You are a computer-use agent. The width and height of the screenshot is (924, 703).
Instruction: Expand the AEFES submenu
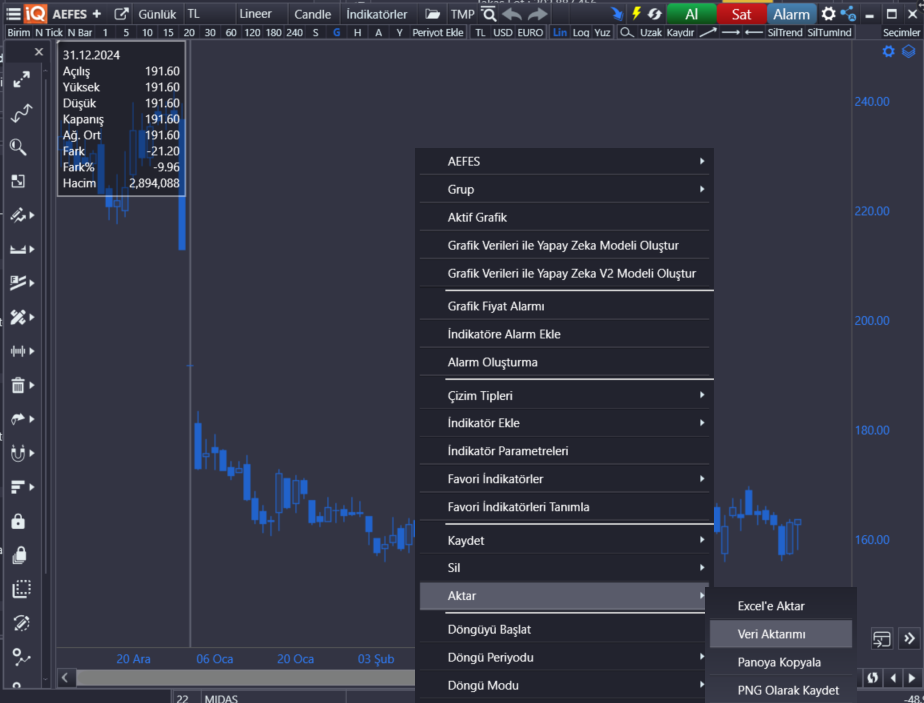click(565, 161)
